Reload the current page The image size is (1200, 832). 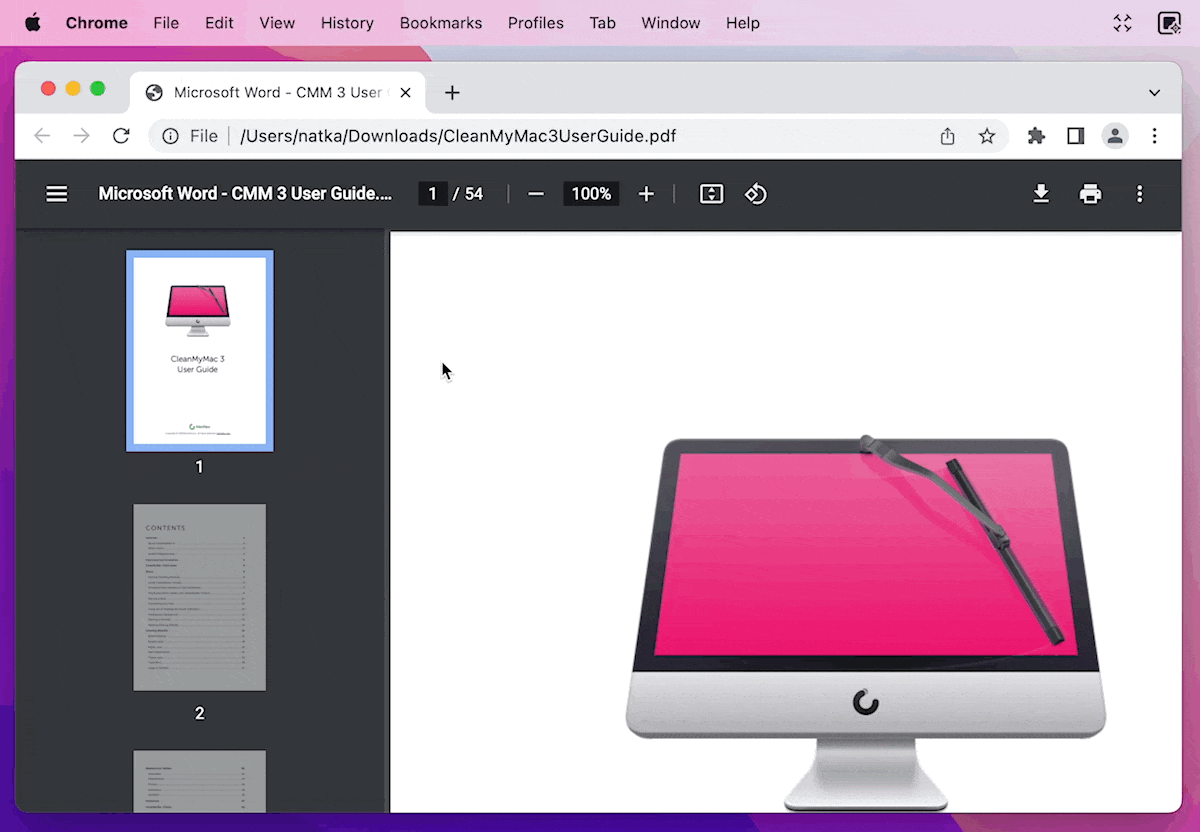click(121, 136)
